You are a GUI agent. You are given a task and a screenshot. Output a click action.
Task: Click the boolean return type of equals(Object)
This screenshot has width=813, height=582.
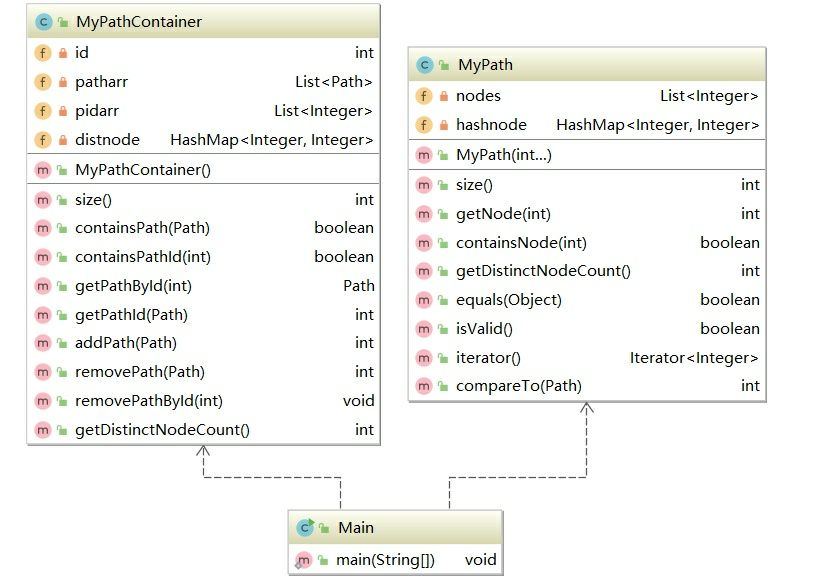[x=730, y=300]
